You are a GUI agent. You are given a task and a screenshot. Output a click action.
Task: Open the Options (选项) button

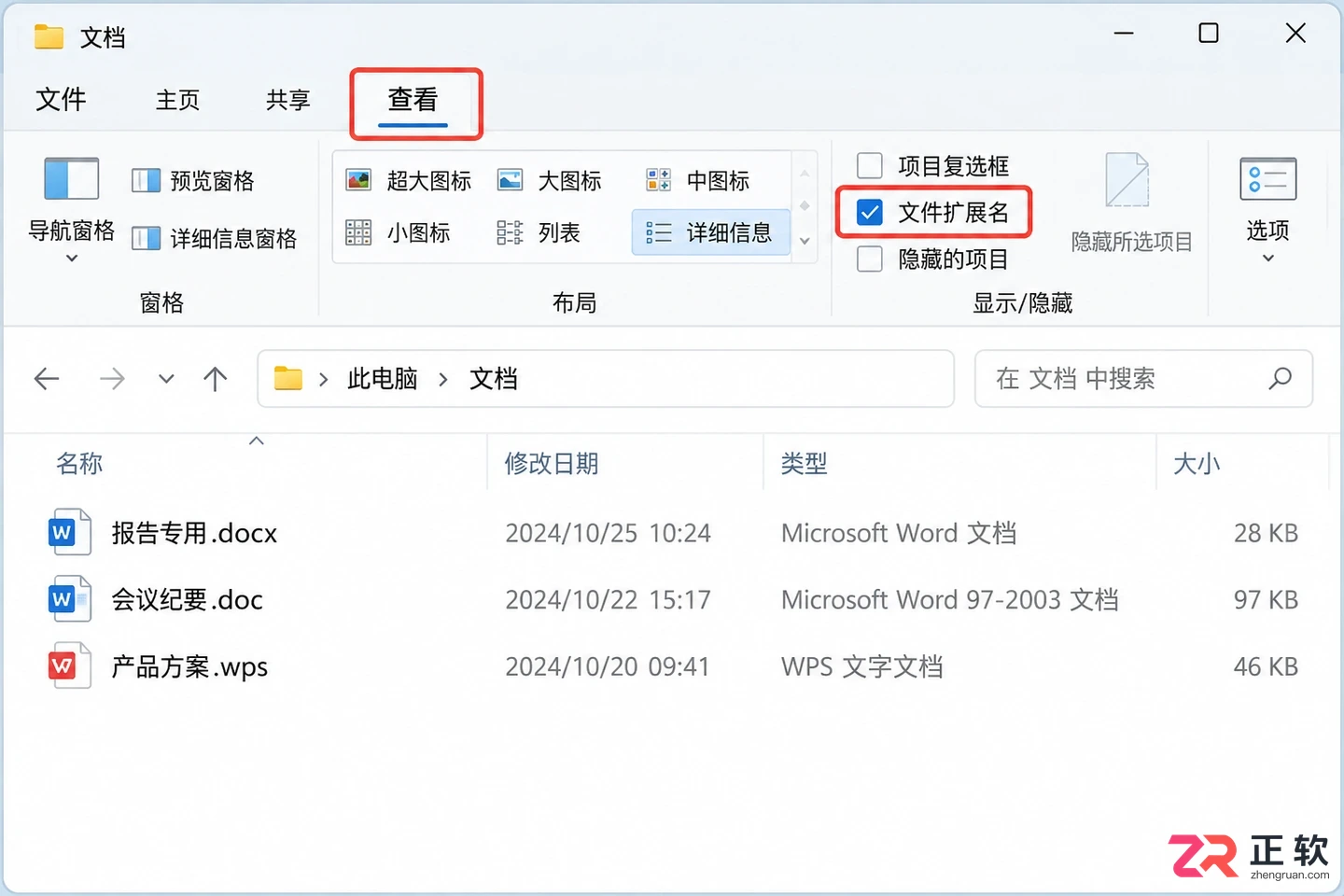(x=1267, y=210)
